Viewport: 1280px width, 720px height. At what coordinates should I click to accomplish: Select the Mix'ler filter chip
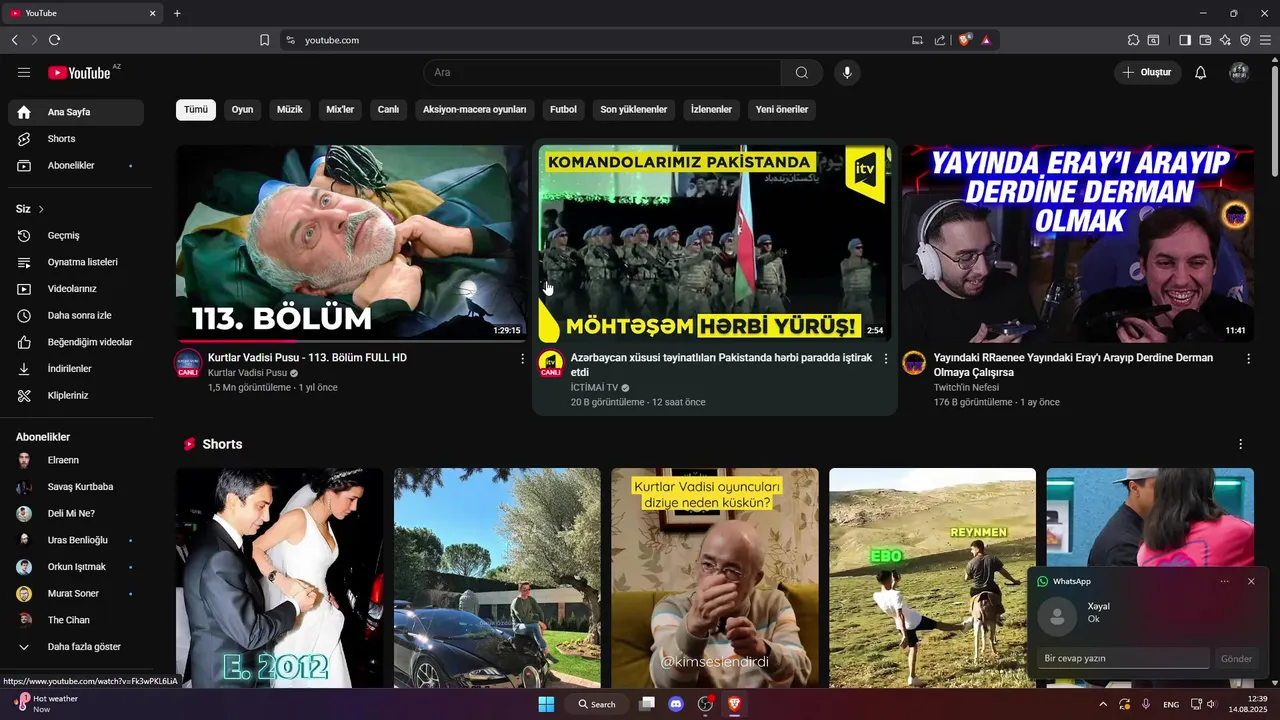340,109
